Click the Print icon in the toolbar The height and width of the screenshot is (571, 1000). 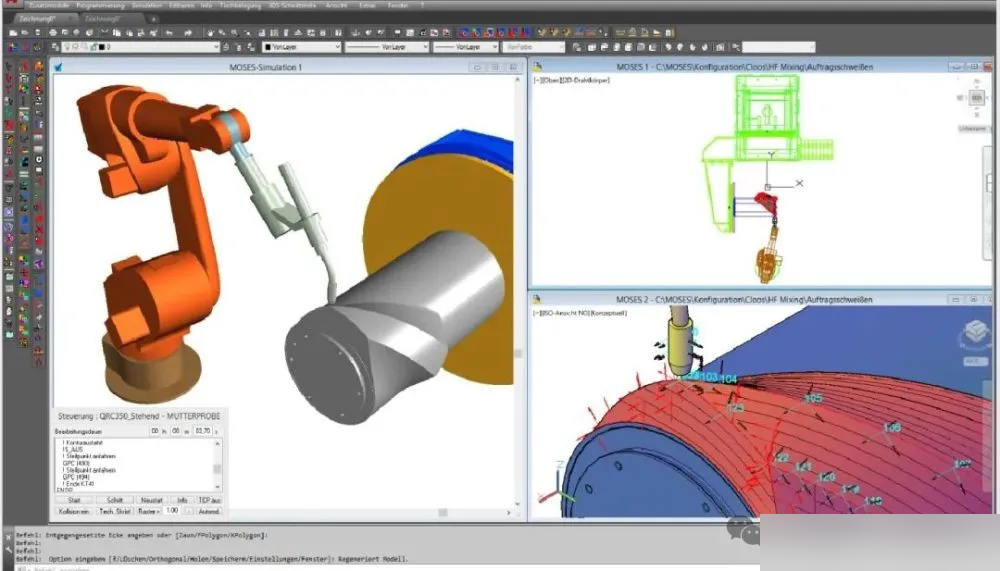[x=53, y=33]
